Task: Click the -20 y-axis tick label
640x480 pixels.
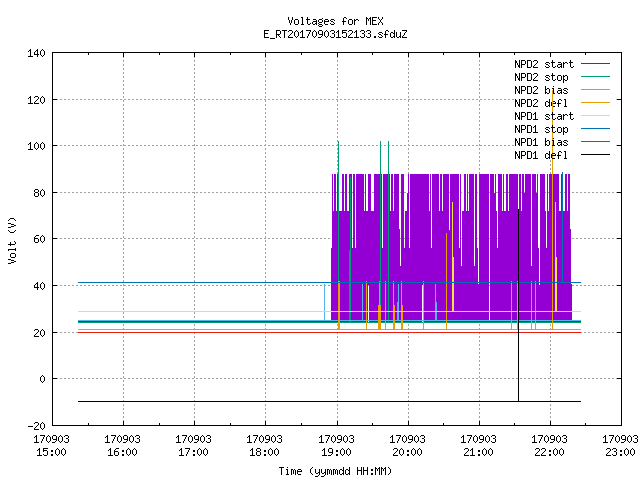Action: (36, 426)
